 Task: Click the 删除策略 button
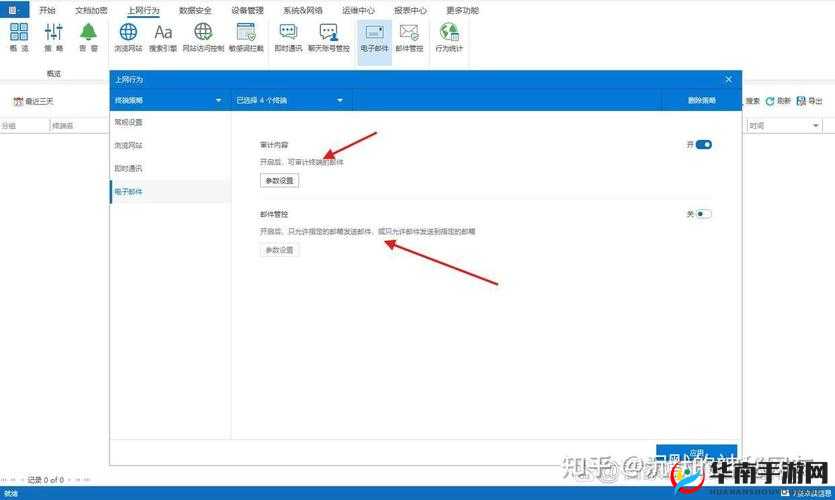[x=701, y=100]
